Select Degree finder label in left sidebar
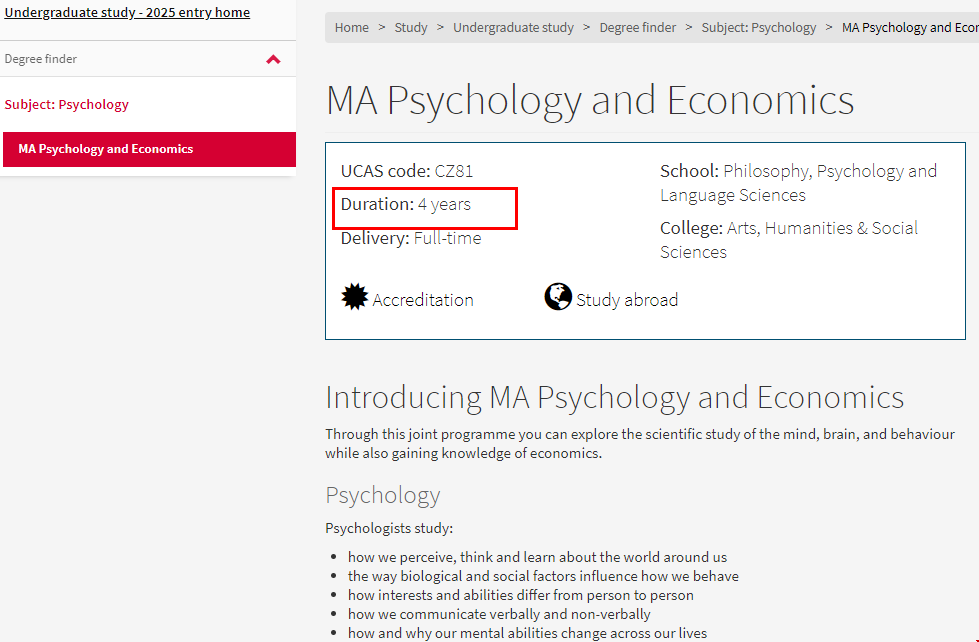 41,59
